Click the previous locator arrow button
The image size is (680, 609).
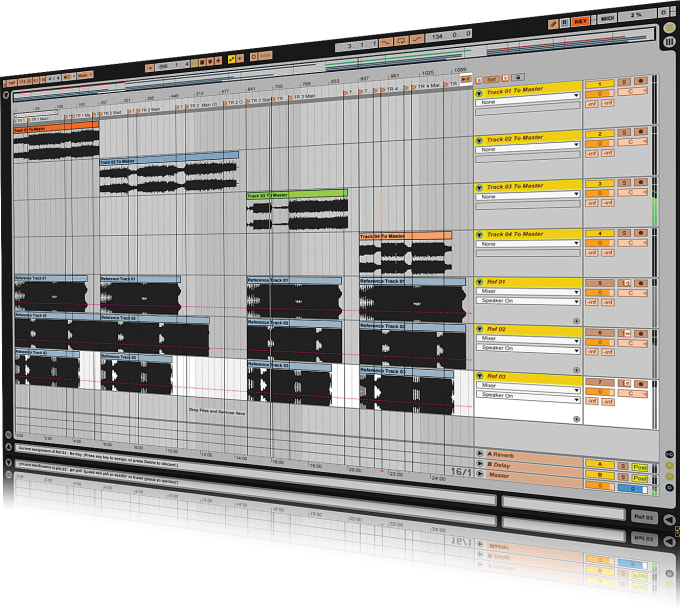click(479, 80)
